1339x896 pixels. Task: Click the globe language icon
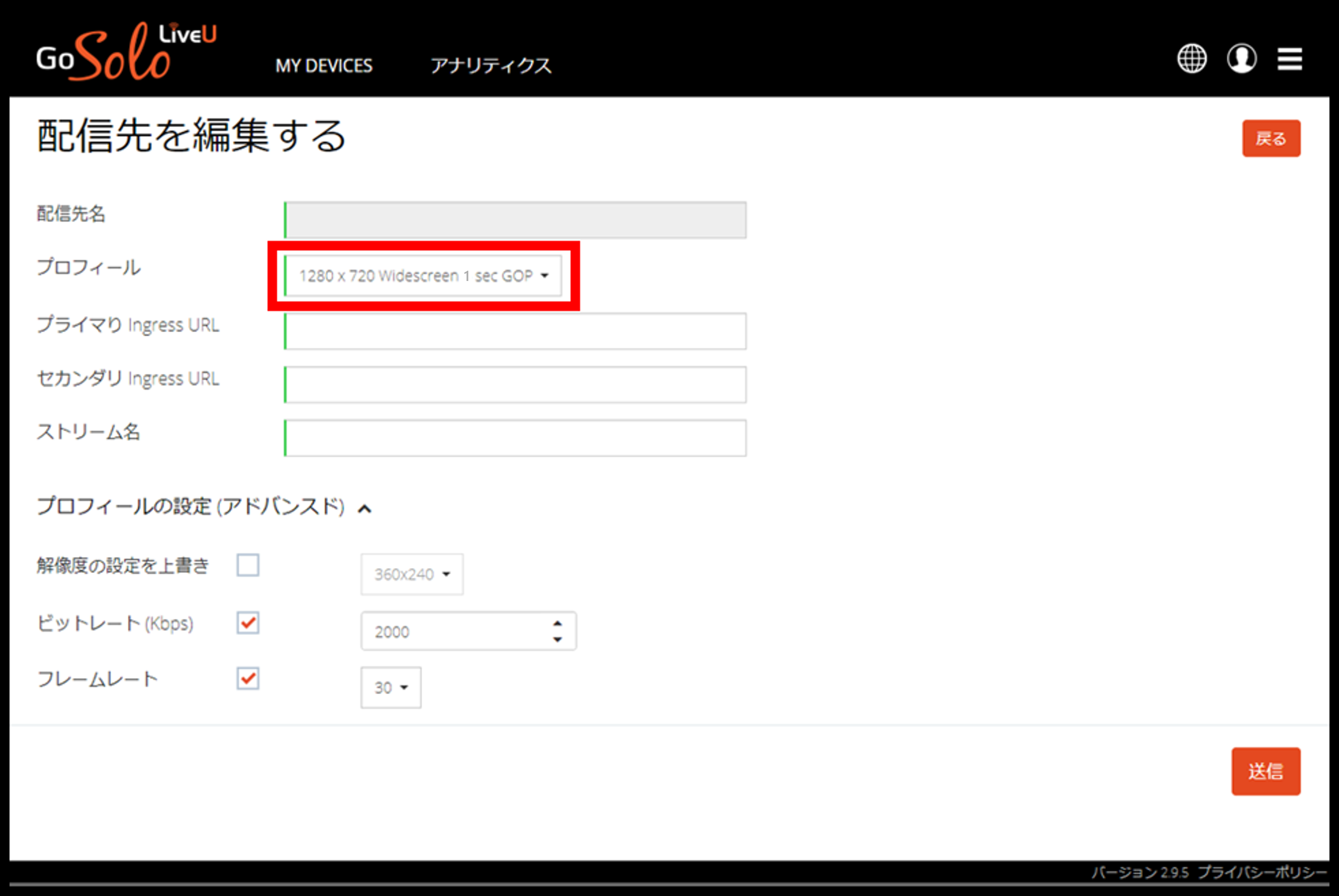click(1192, 58)
